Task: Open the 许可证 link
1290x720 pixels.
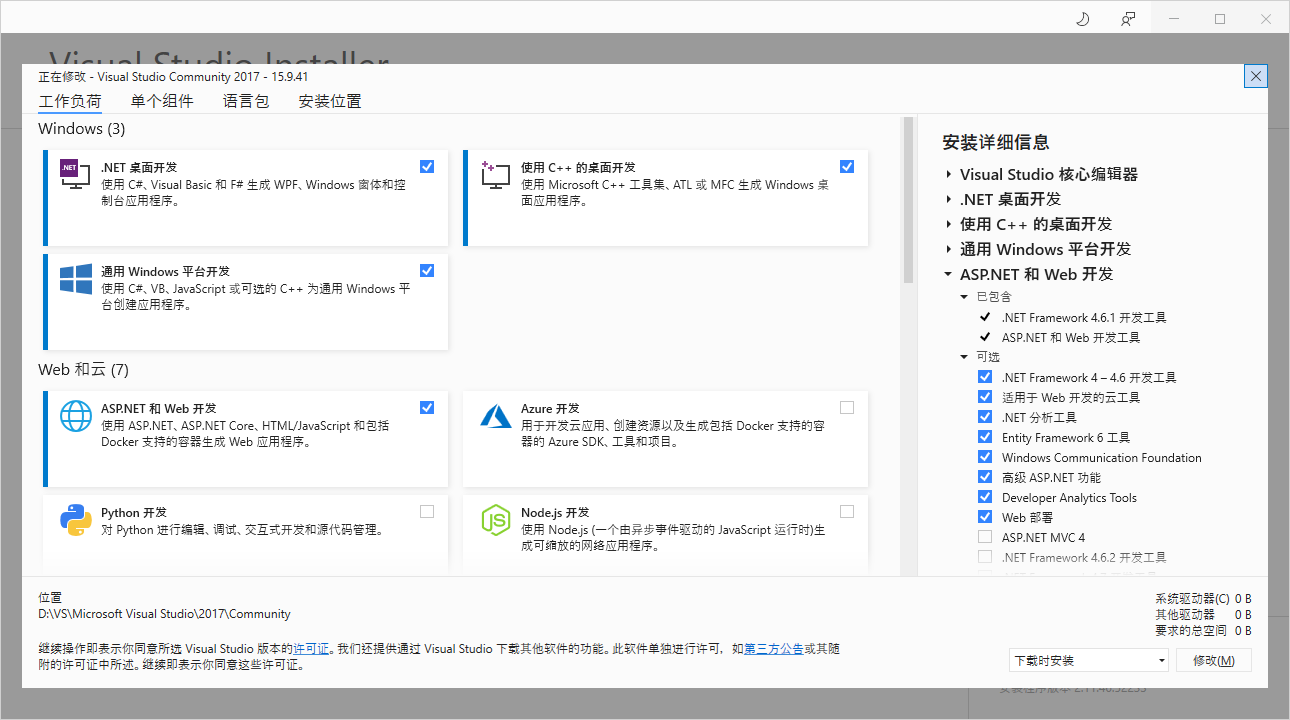Action: coord(311,649)
